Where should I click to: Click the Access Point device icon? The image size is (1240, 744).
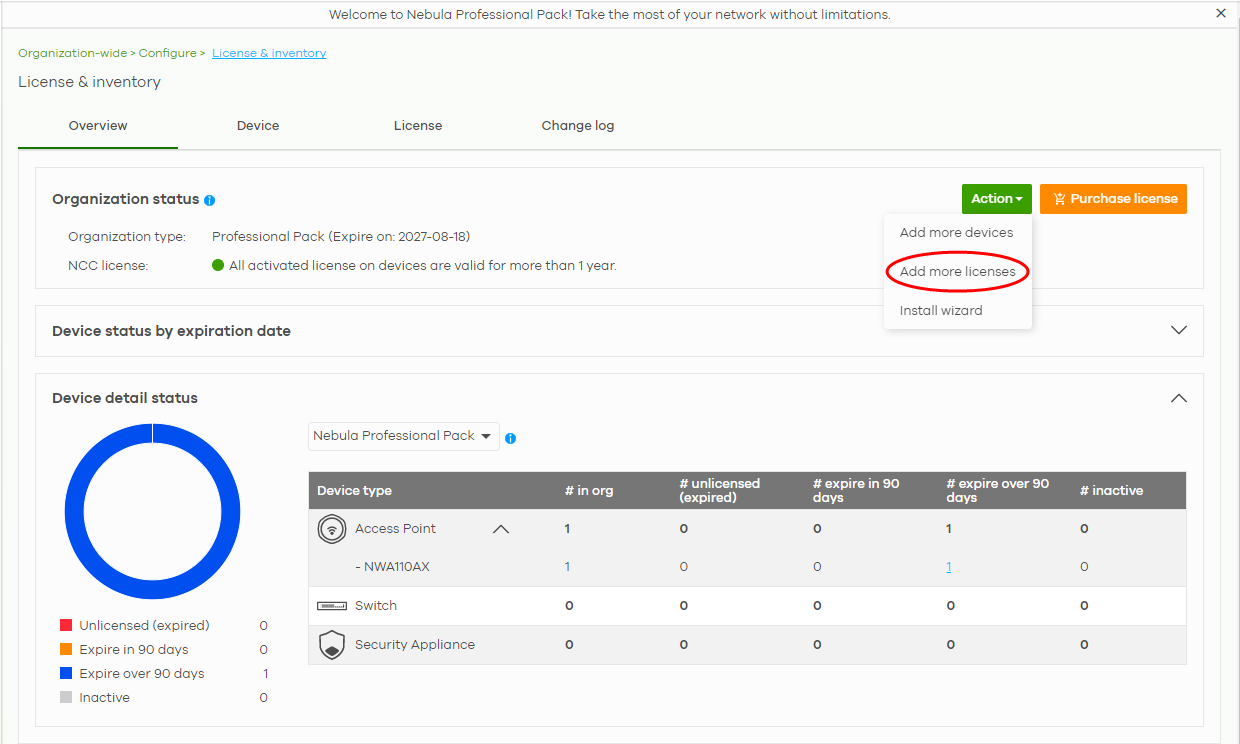(x=332, y=529)
